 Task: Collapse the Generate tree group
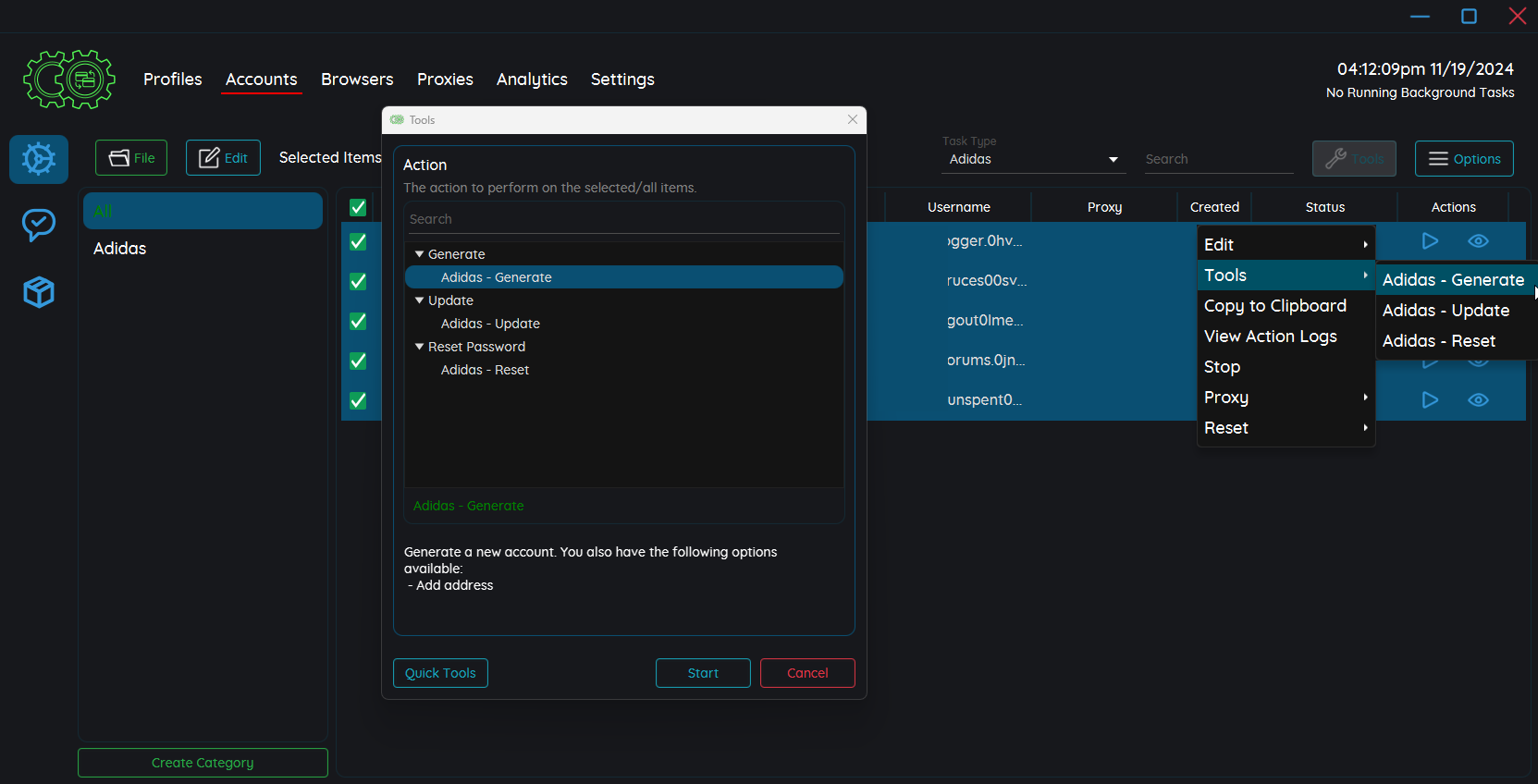tap(420, 254)
